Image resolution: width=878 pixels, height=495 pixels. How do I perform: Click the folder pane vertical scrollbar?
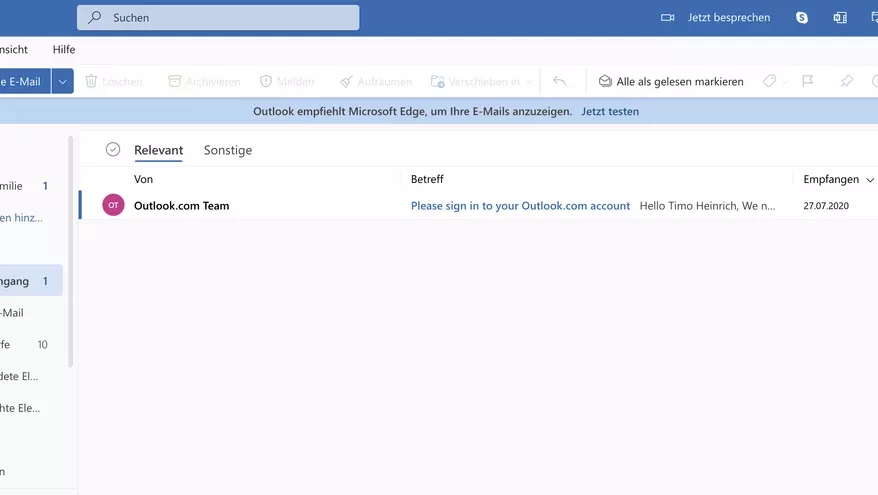(71, 252)
